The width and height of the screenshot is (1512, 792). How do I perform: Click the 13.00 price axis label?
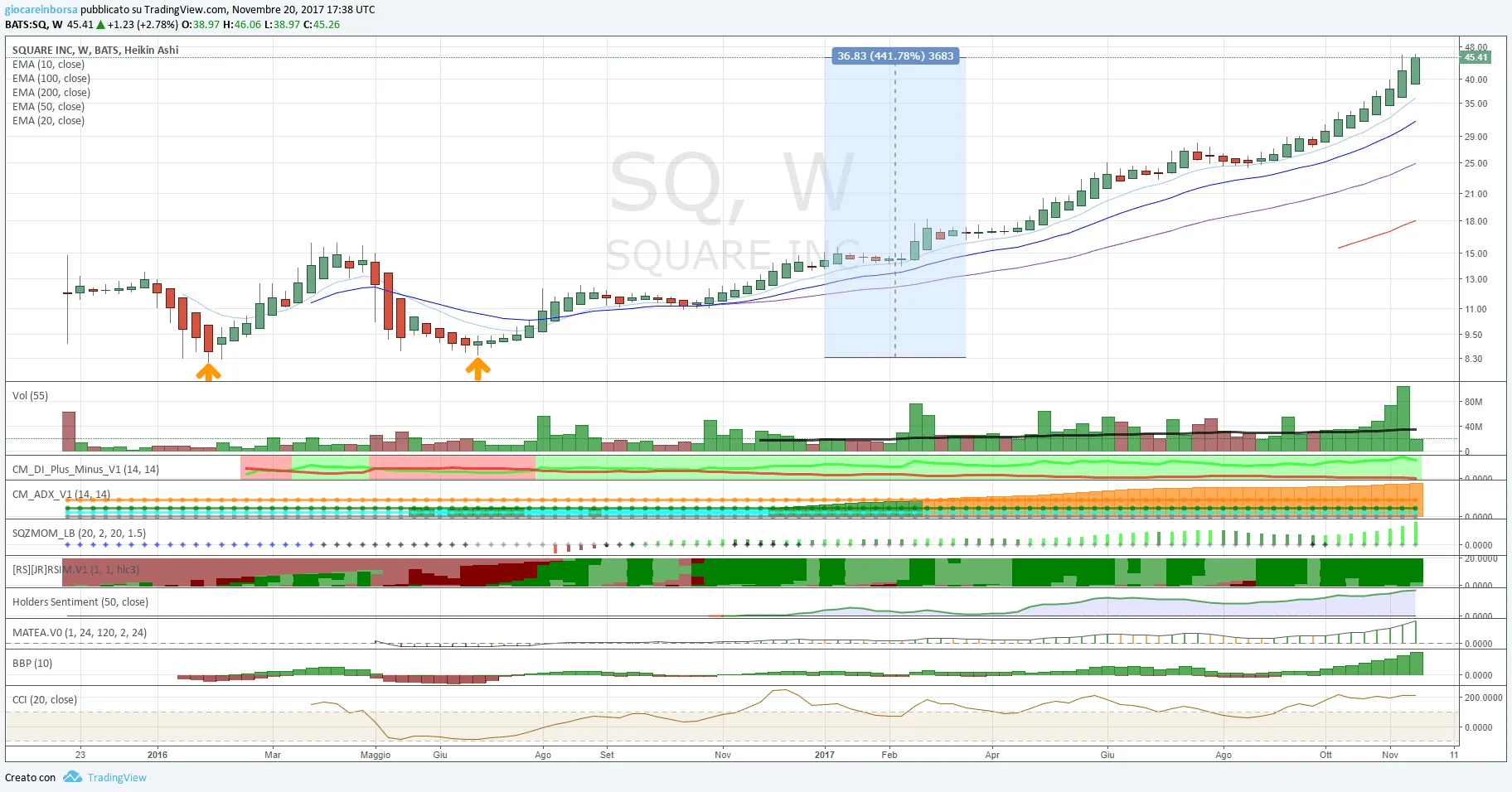[1476, 280]
